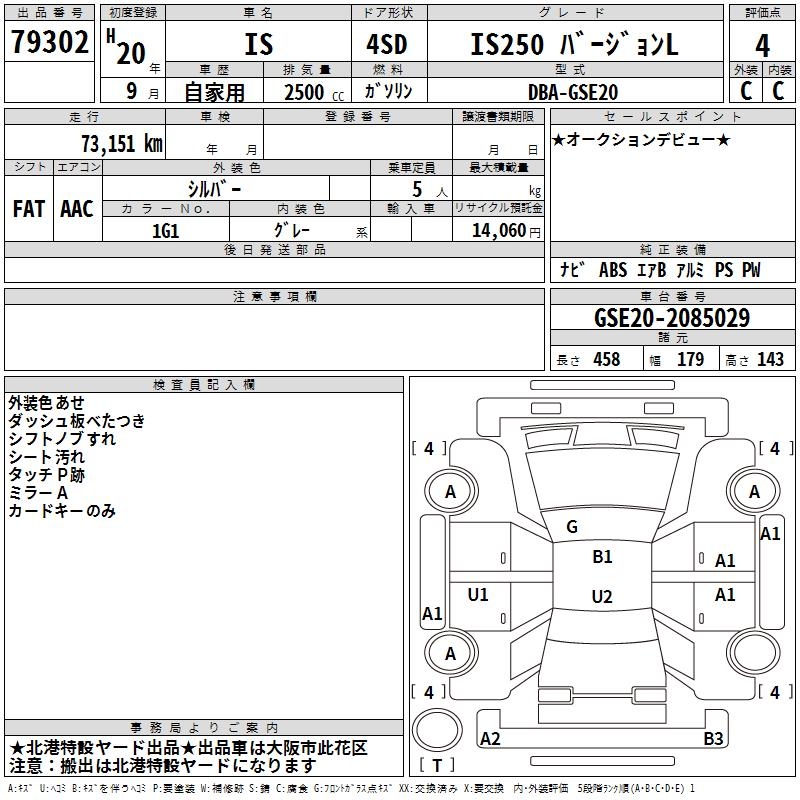This screenshot has height=800, width=800.
Task: Select the exterior color シルバー
Action: (214, 189)
